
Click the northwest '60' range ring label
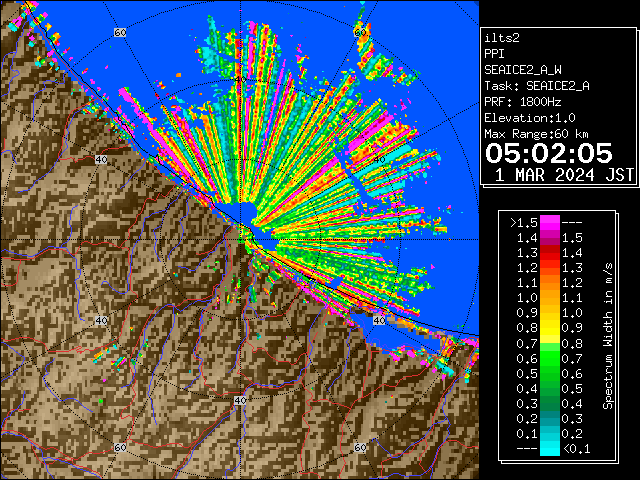(120, 32)
